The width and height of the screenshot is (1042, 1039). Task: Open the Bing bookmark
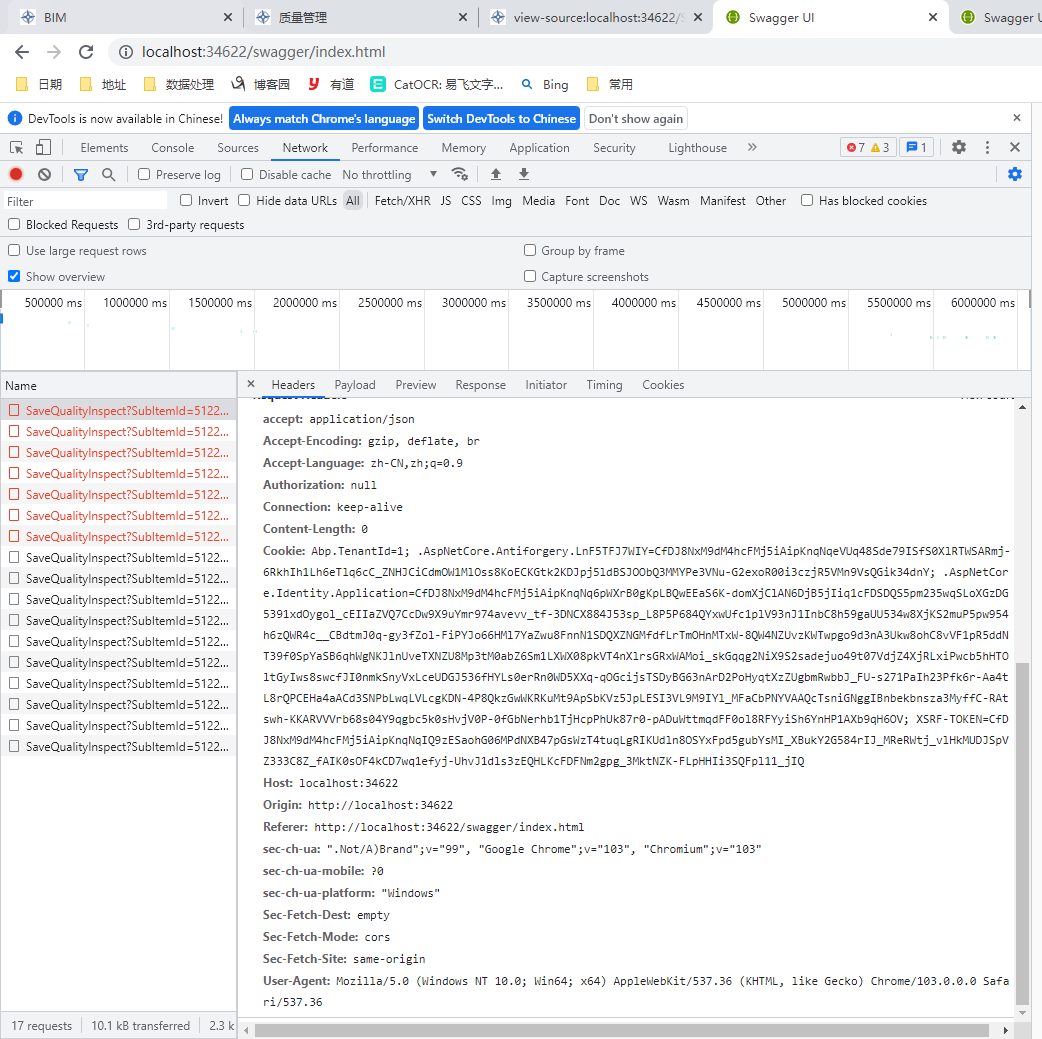coord(545,84)
